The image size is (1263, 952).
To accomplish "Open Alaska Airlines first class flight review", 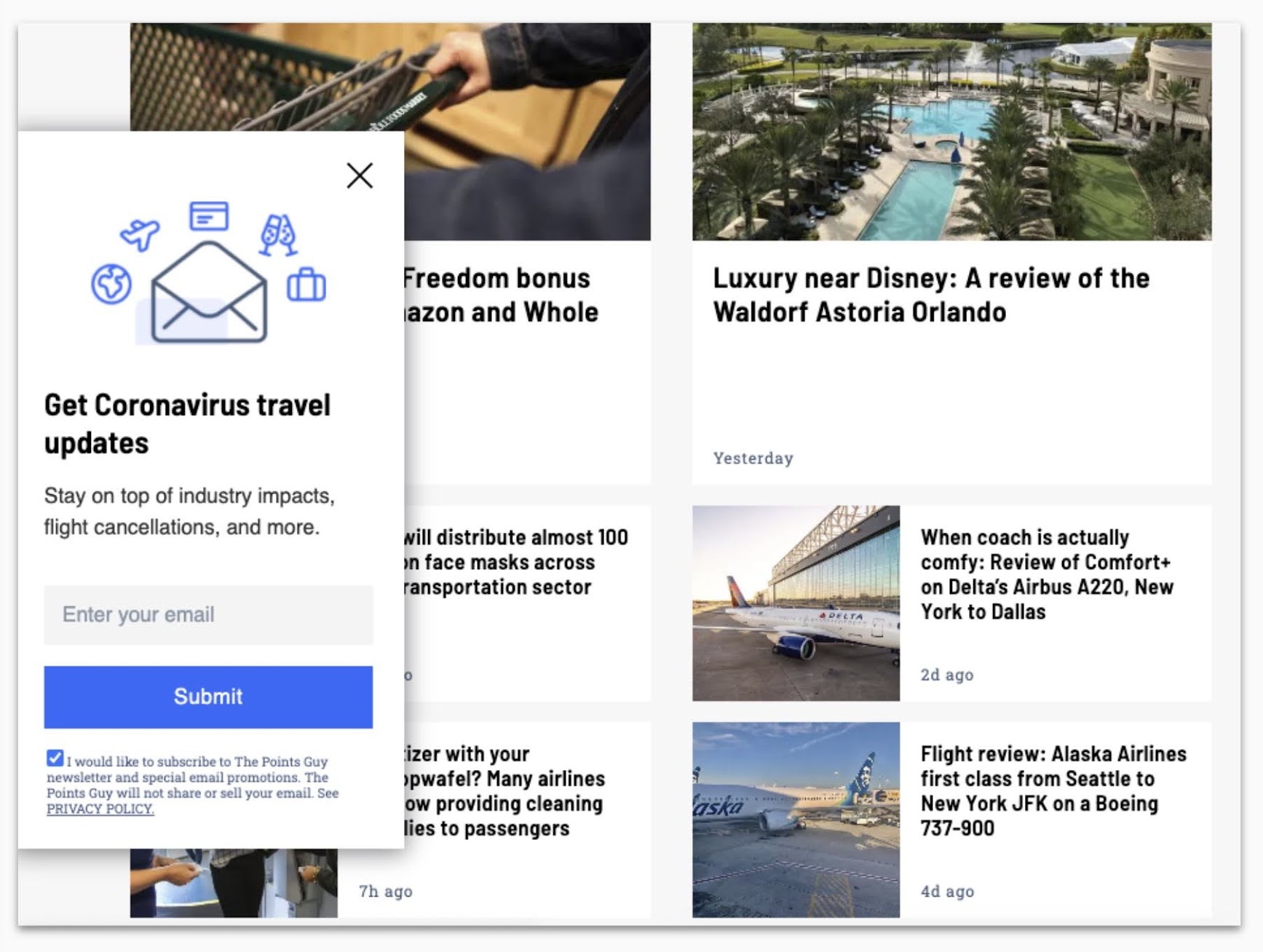I will [x=1053, y=790].
